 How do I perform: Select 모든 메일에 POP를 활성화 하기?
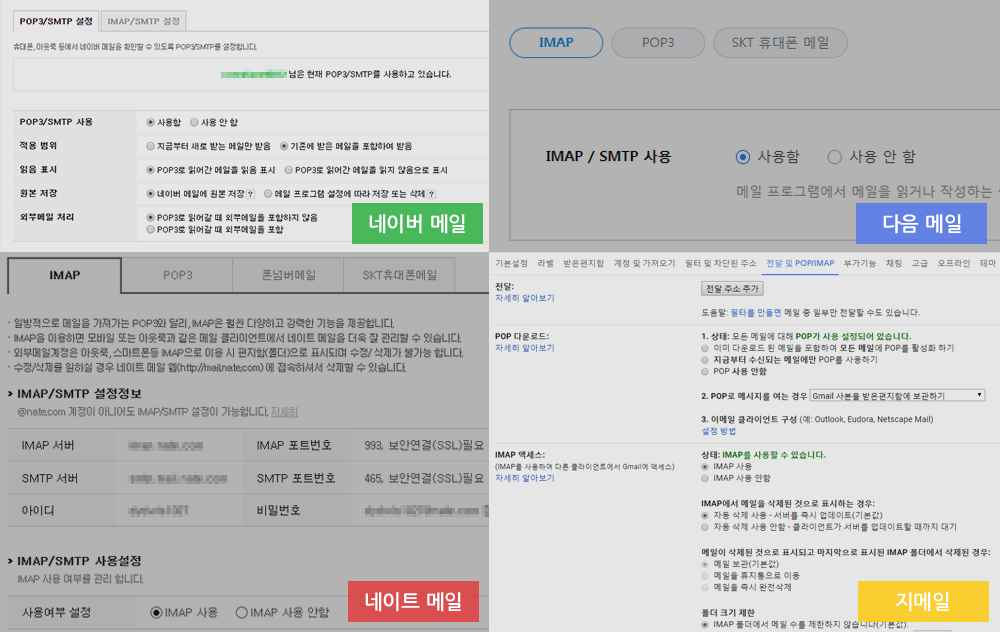705,348
